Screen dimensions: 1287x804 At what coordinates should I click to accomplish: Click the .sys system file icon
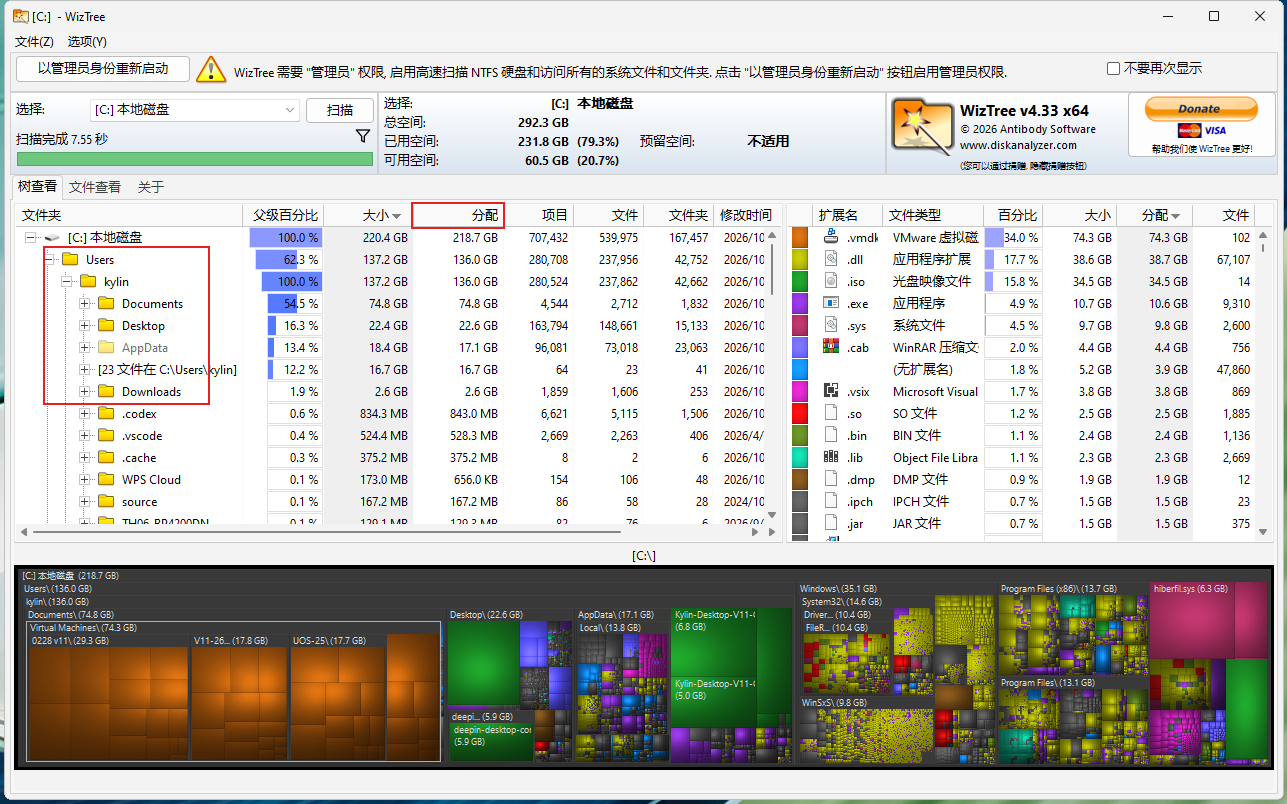830,325
